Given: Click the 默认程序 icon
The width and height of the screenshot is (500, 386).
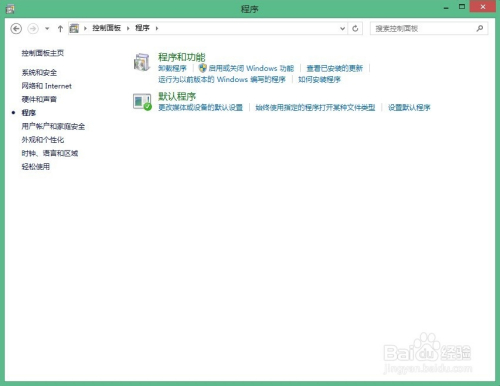Looking at the screenshot, I should click(142, 102).
